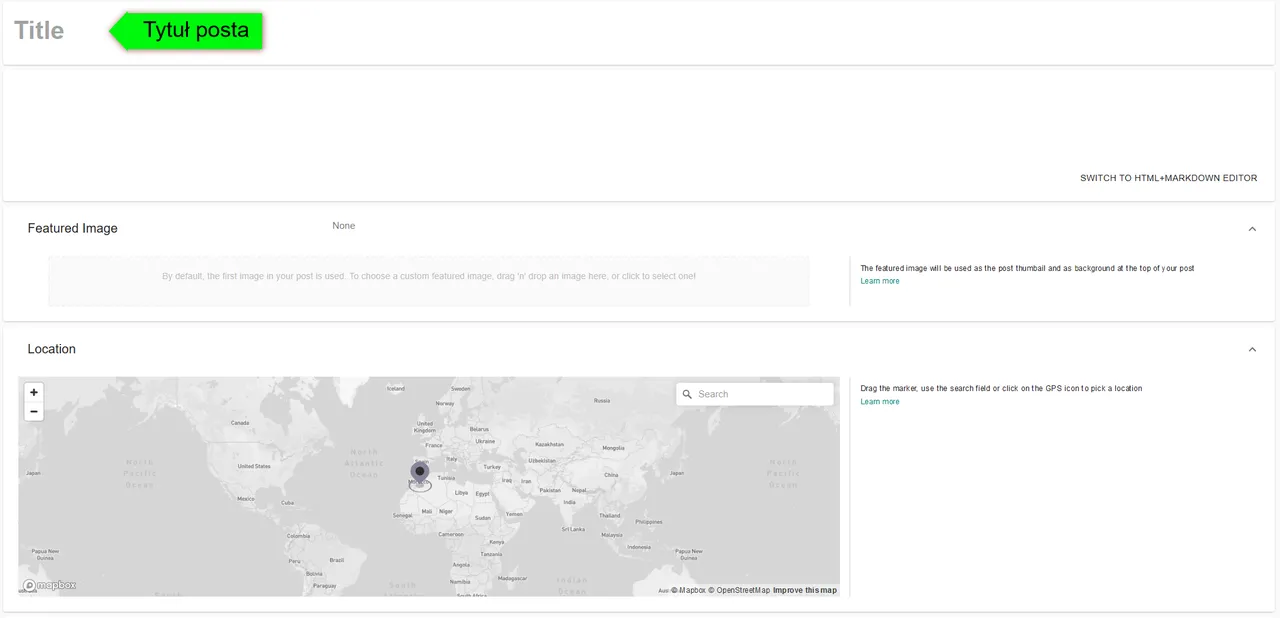Focus the map Search field

click(760, 394)
